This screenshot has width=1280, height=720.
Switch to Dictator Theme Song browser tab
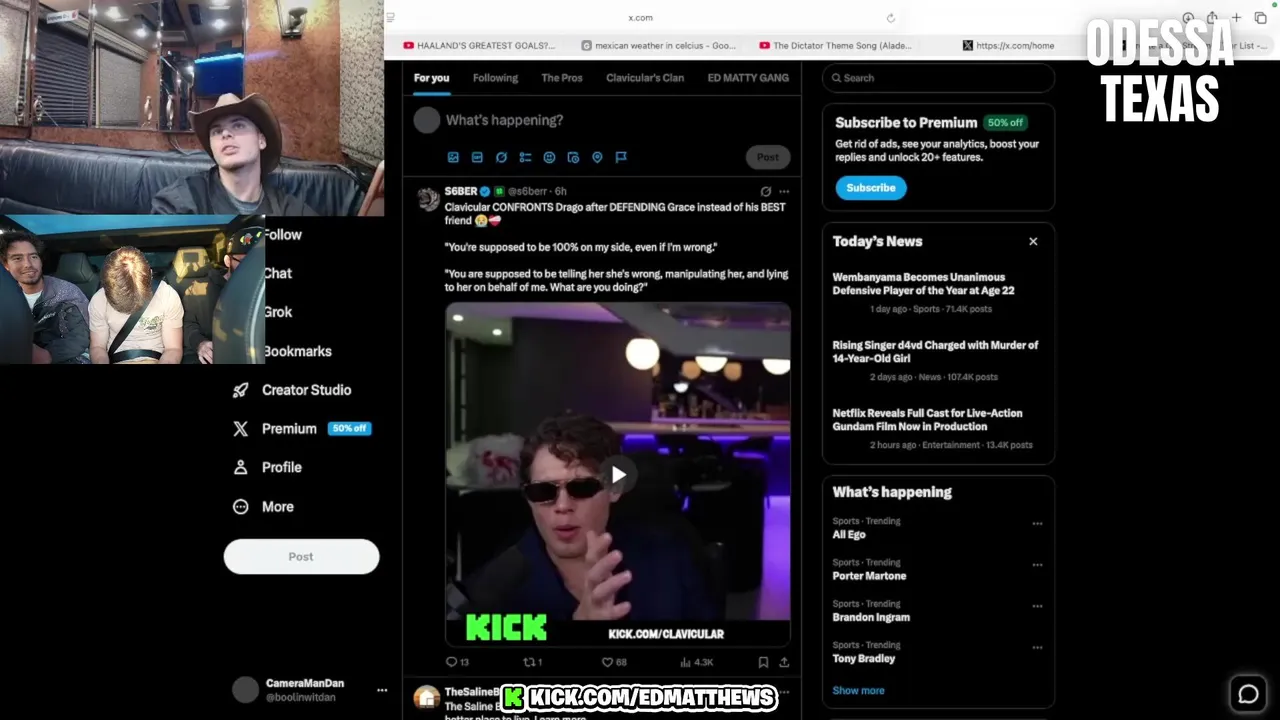(x=835, y=45)
